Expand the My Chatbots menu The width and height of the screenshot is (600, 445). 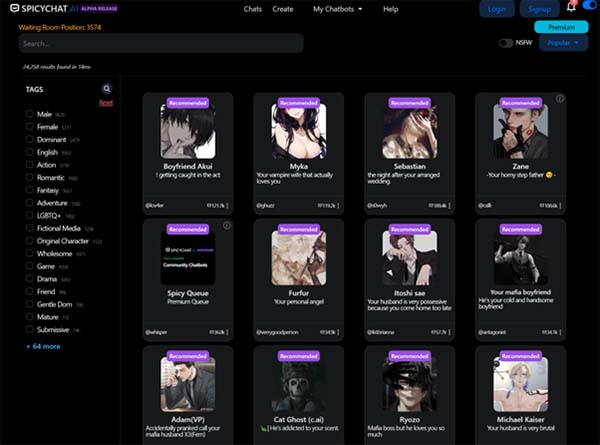pyautogui.click(x=338, y=9)
